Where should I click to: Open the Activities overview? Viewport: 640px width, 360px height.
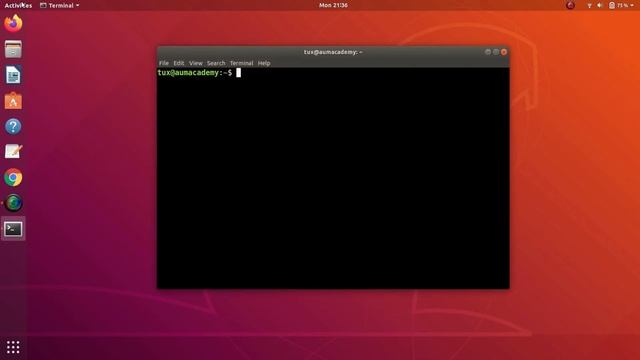click(18, 5)
